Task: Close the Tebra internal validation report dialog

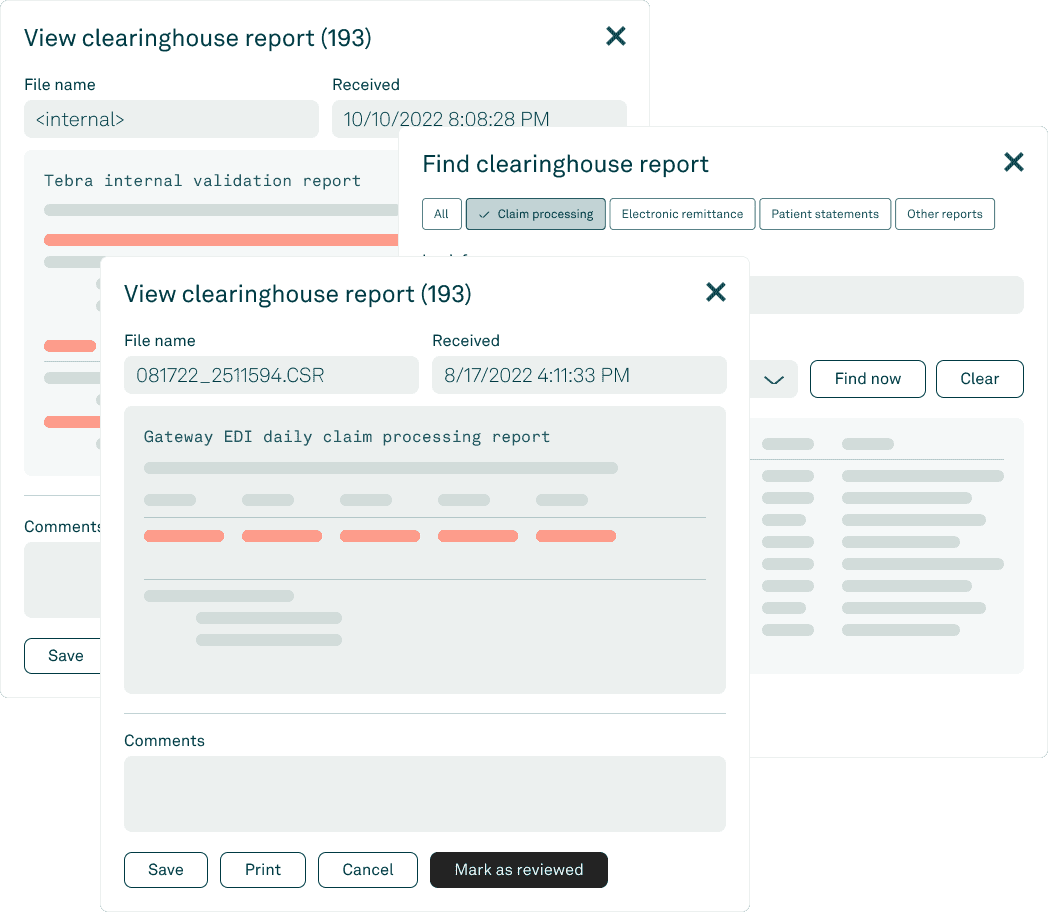Action: [x=616, y=37]
